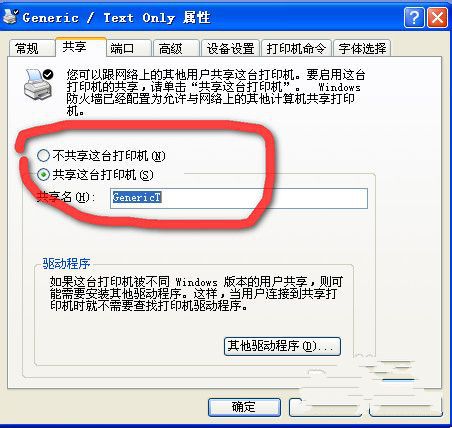This screenshot has height=428, width=452.
Task: Open 其他驱动程序 button
Action: tap(282, 346)
